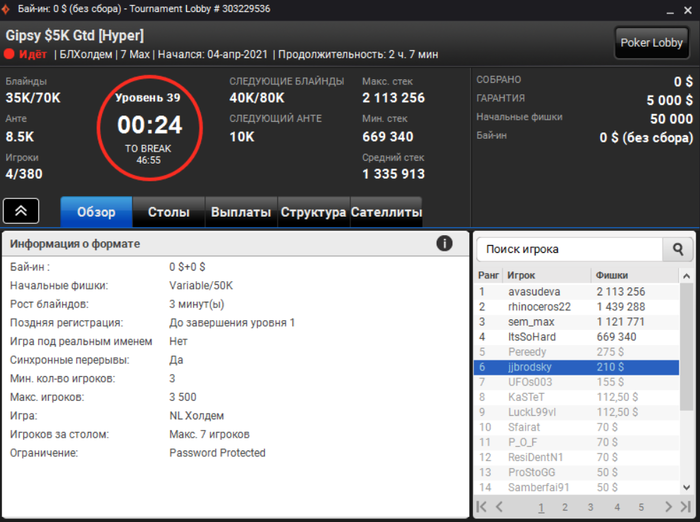Click the Variable/50K starting chips value
Image resolution: width=700 pixels, height=522 pixels.
[201, 285]
